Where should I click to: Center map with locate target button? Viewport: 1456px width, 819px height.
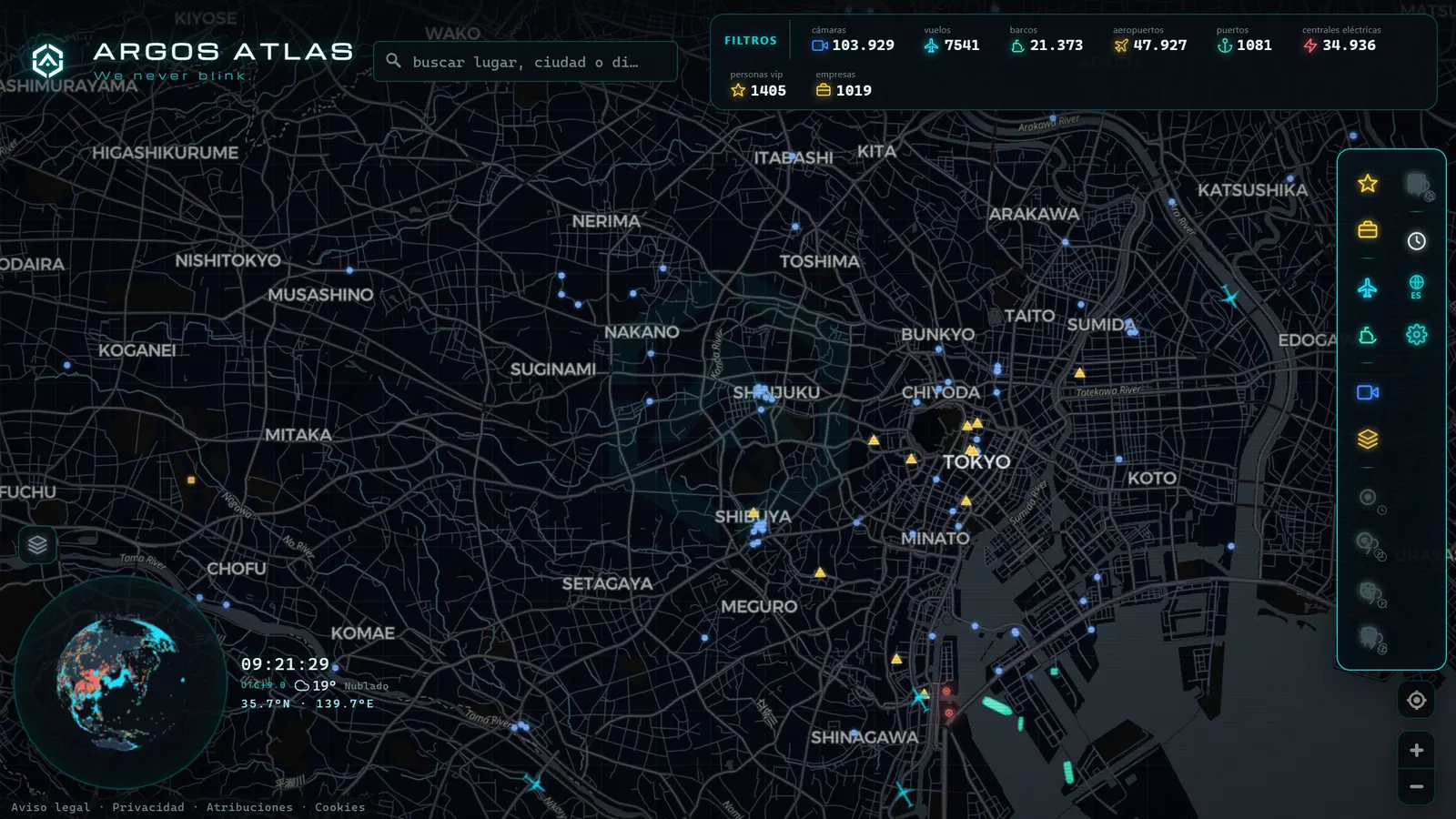coord(1416,700)
